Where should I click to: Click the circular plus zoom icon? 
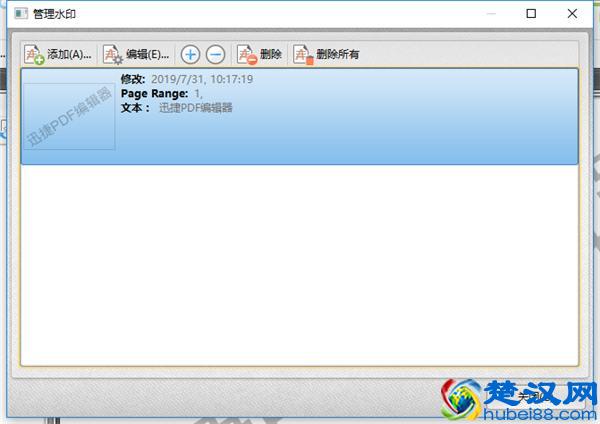(x=190, y=54)
